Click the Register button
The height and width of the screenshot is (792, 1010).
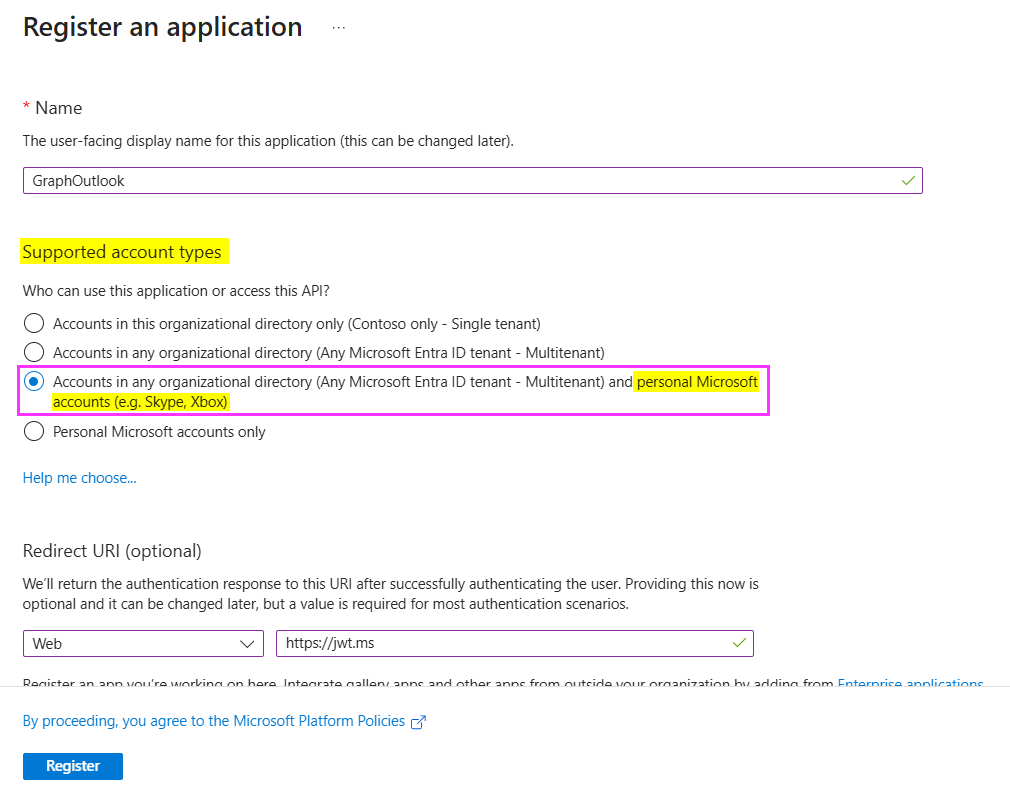[x=73, y=766]
